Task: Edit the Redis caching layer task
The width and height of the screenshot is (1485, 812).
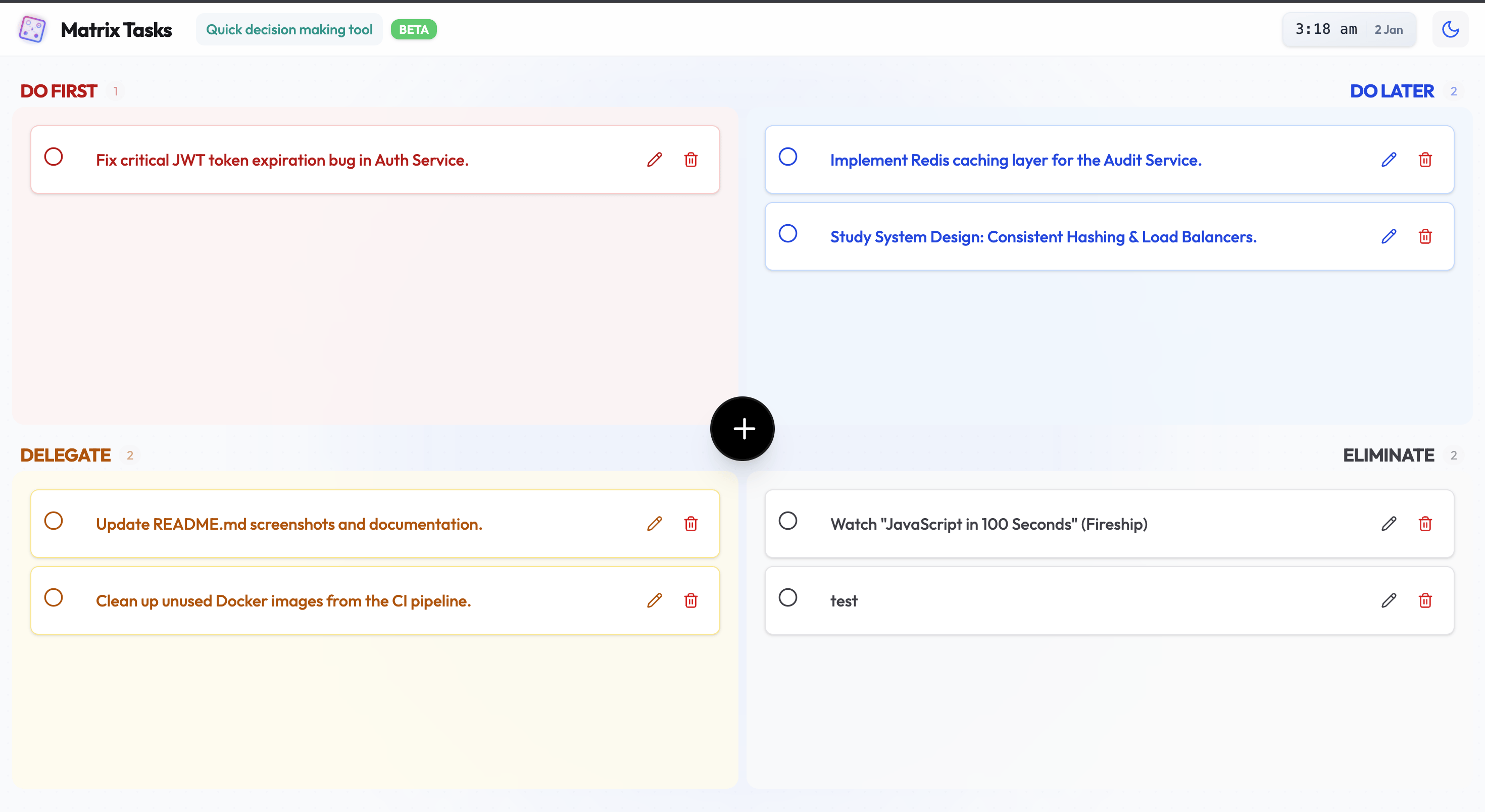Action: [x=1389, y=160]
